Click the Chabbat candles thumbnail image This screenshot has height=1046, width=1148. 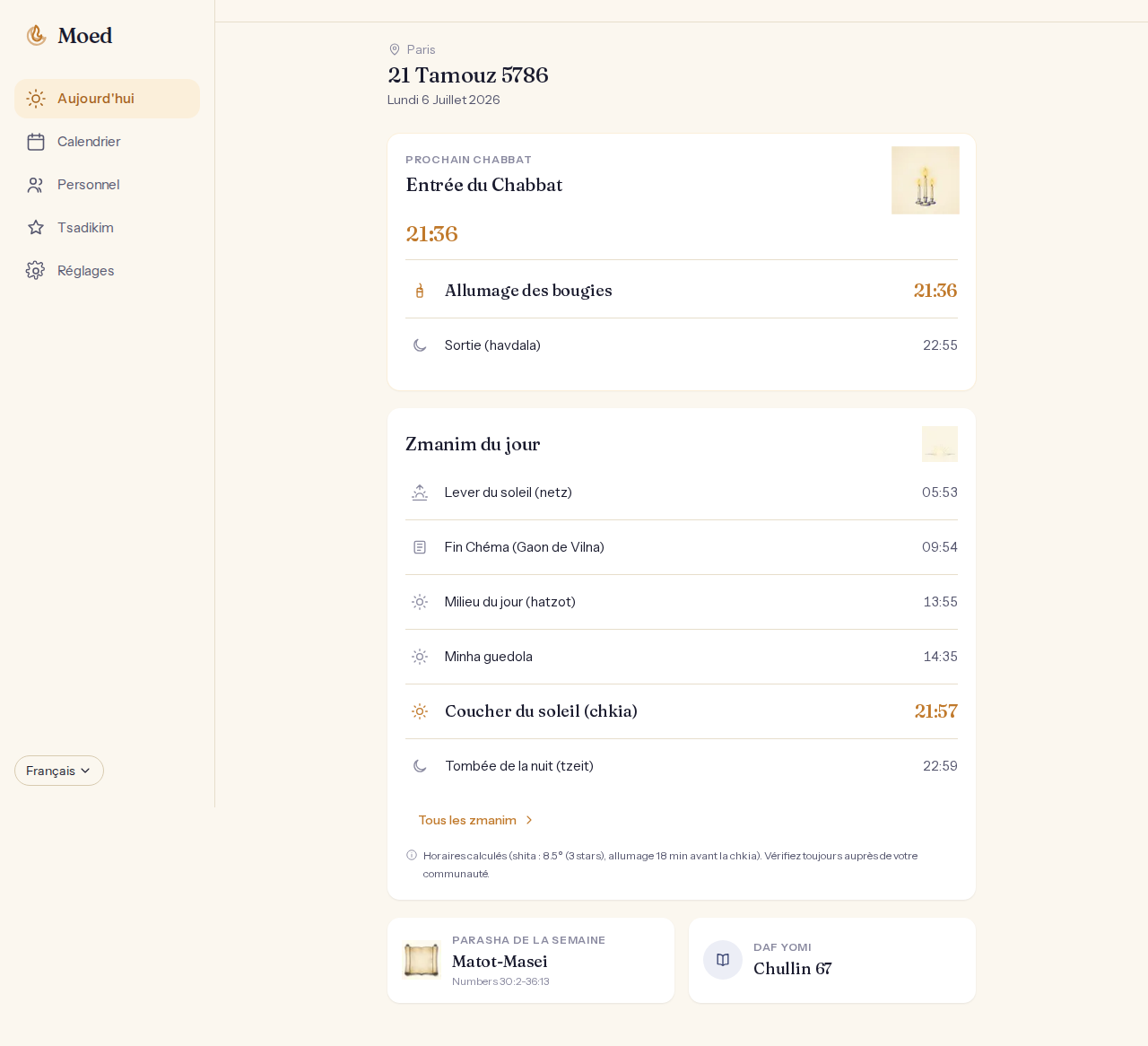click(x=926, y=180)
